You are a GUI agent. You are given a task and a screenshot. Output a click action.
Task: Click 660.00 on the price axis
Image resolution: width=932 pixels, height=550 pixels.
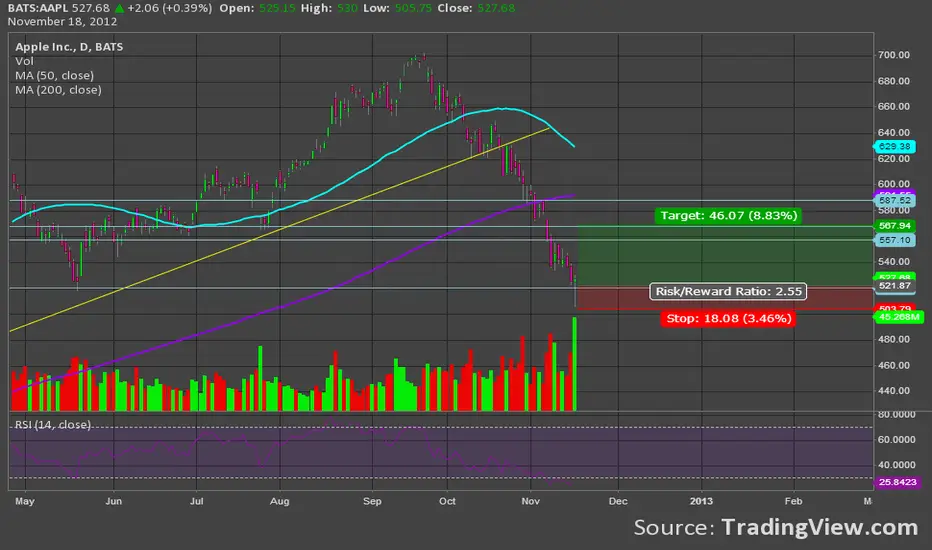tap(894, 106)
